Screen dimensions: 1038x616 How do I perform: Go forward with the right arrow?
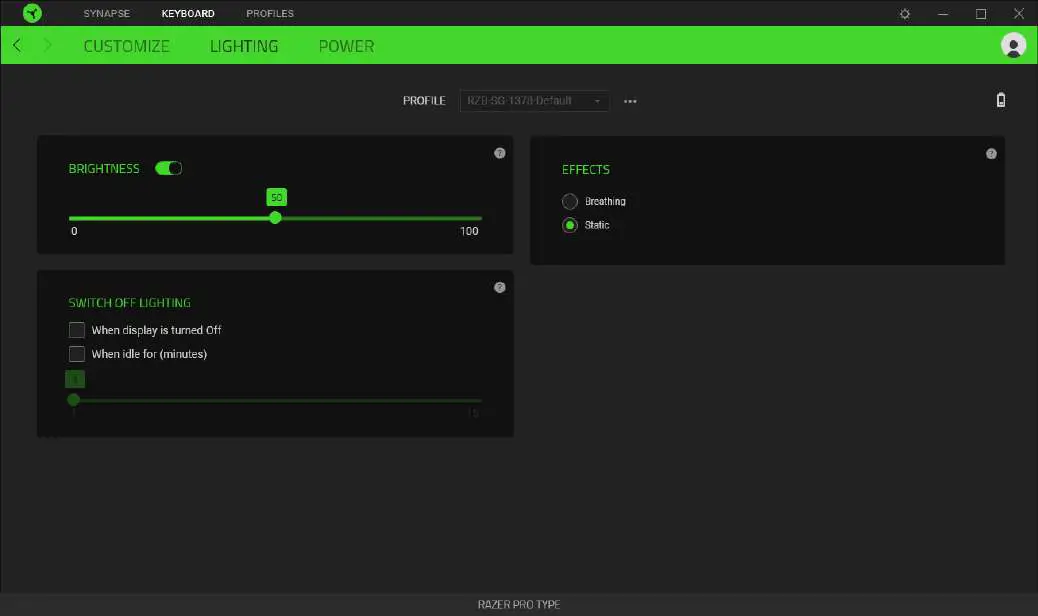48,45
